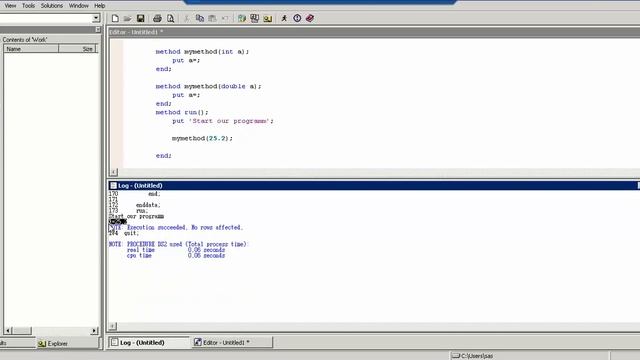
Task: Sort by the Size column header
Action: (x=77, y=49)
